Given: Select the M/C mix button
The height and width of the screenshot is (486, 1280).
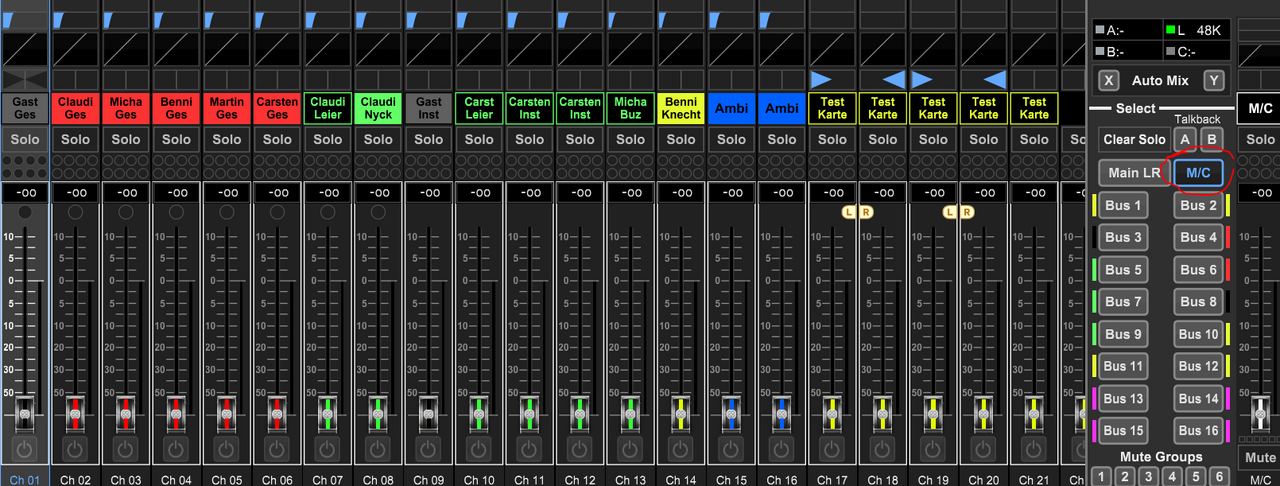Looking at the screenshot, I should click(x=1198, y=173).
